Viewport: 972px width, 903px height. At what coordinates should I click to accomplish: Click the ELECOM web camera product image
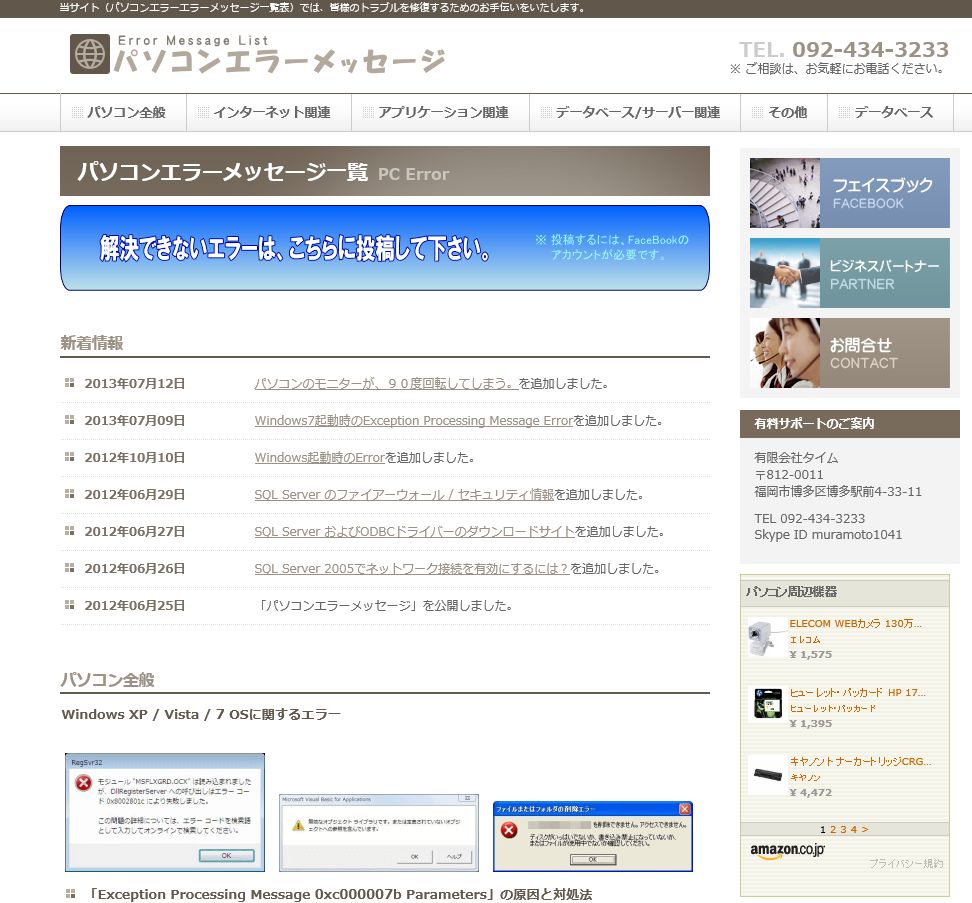click(x=765, y=638)
